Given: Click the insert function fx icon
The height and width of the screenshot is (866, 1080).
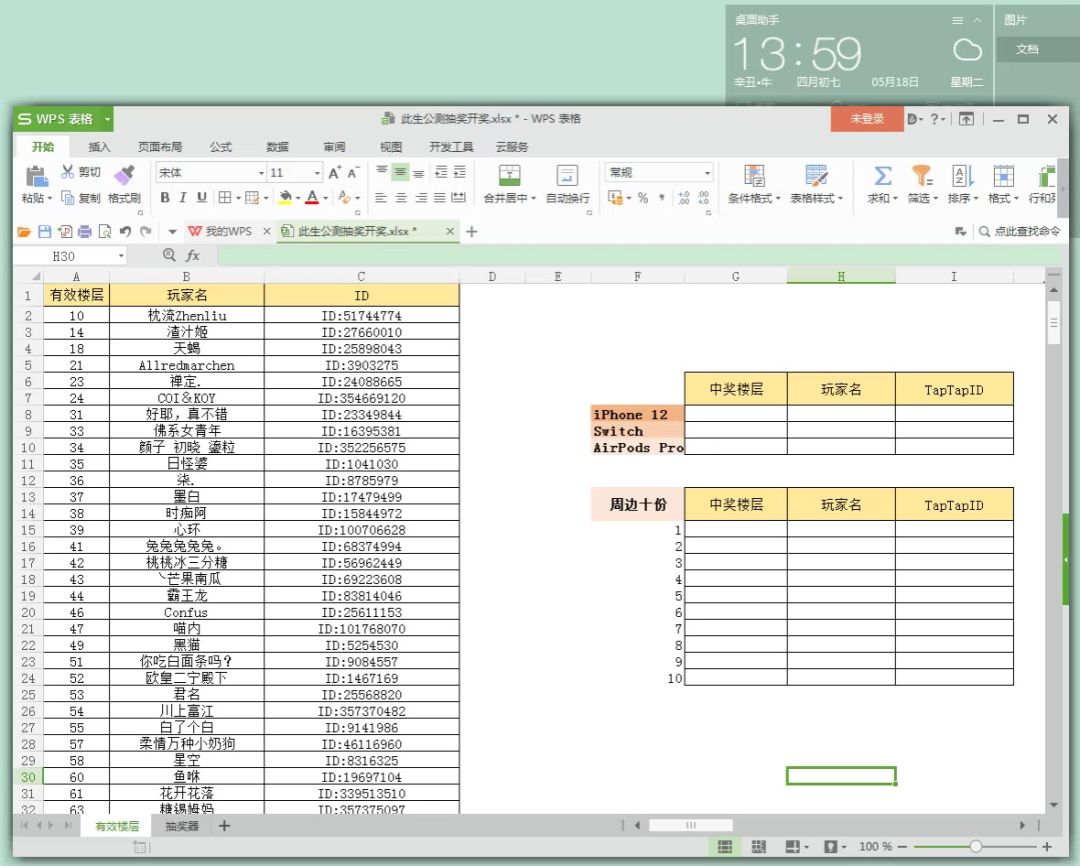Looking at the screenshot, I should click(193, 256).
